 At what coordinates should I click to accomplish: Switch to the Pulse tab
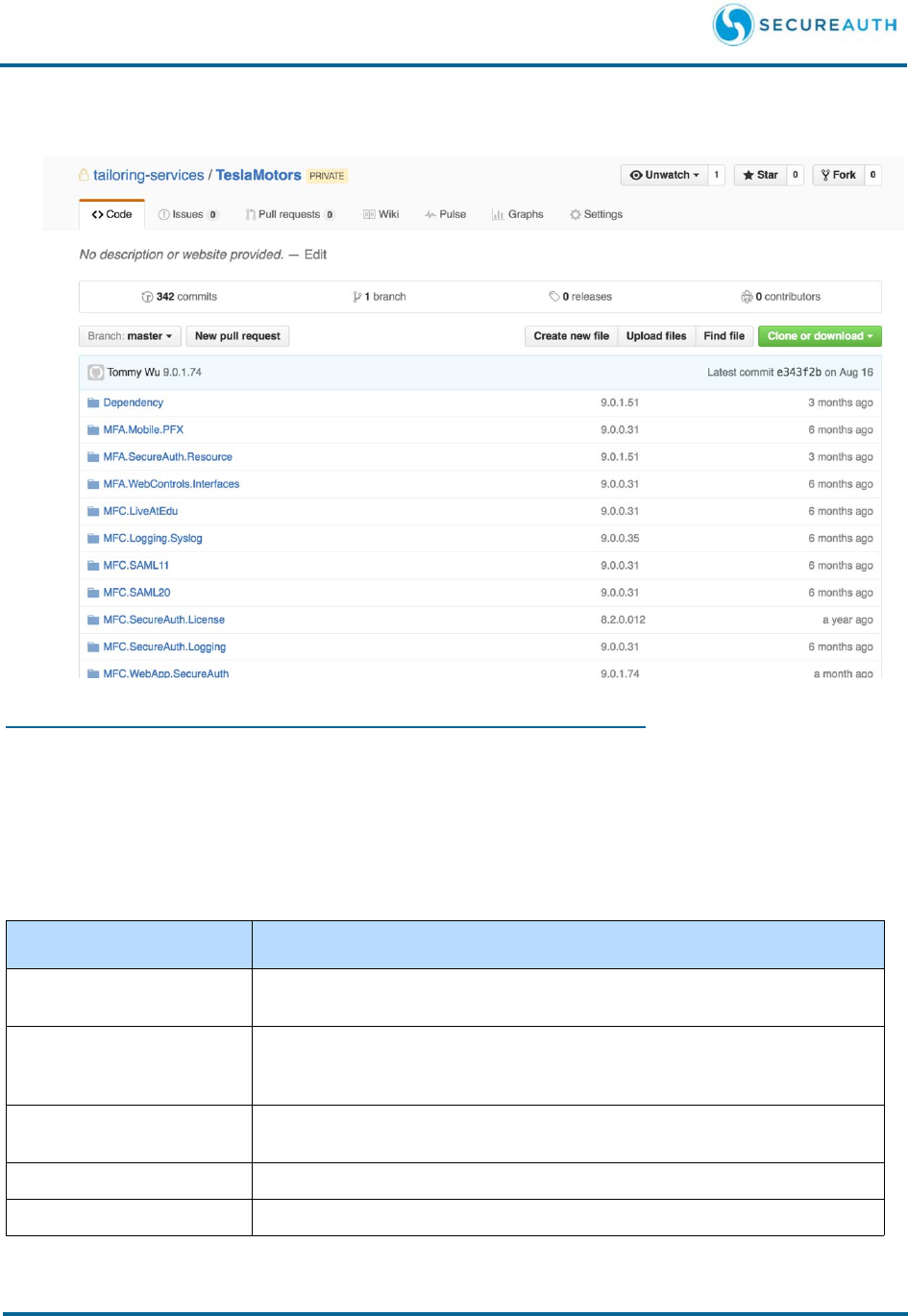click(x=445, y=214)
